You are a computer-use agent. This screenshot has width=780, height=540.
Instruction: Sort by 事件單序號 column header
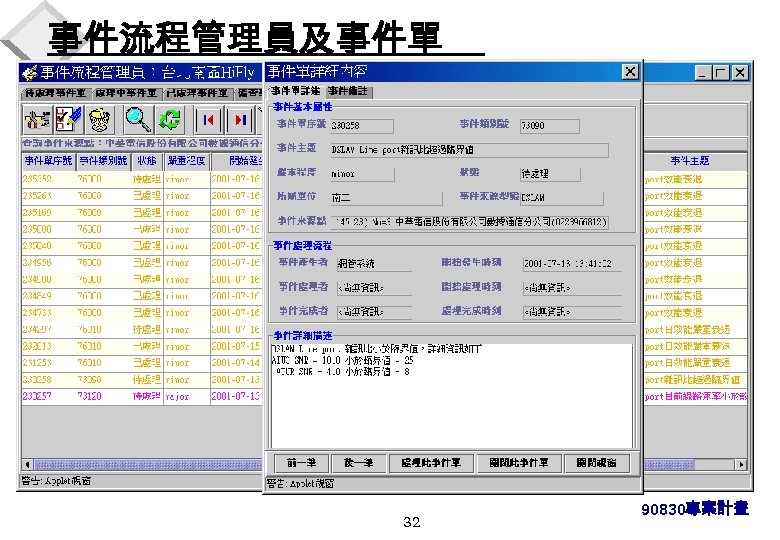[49, 161]
